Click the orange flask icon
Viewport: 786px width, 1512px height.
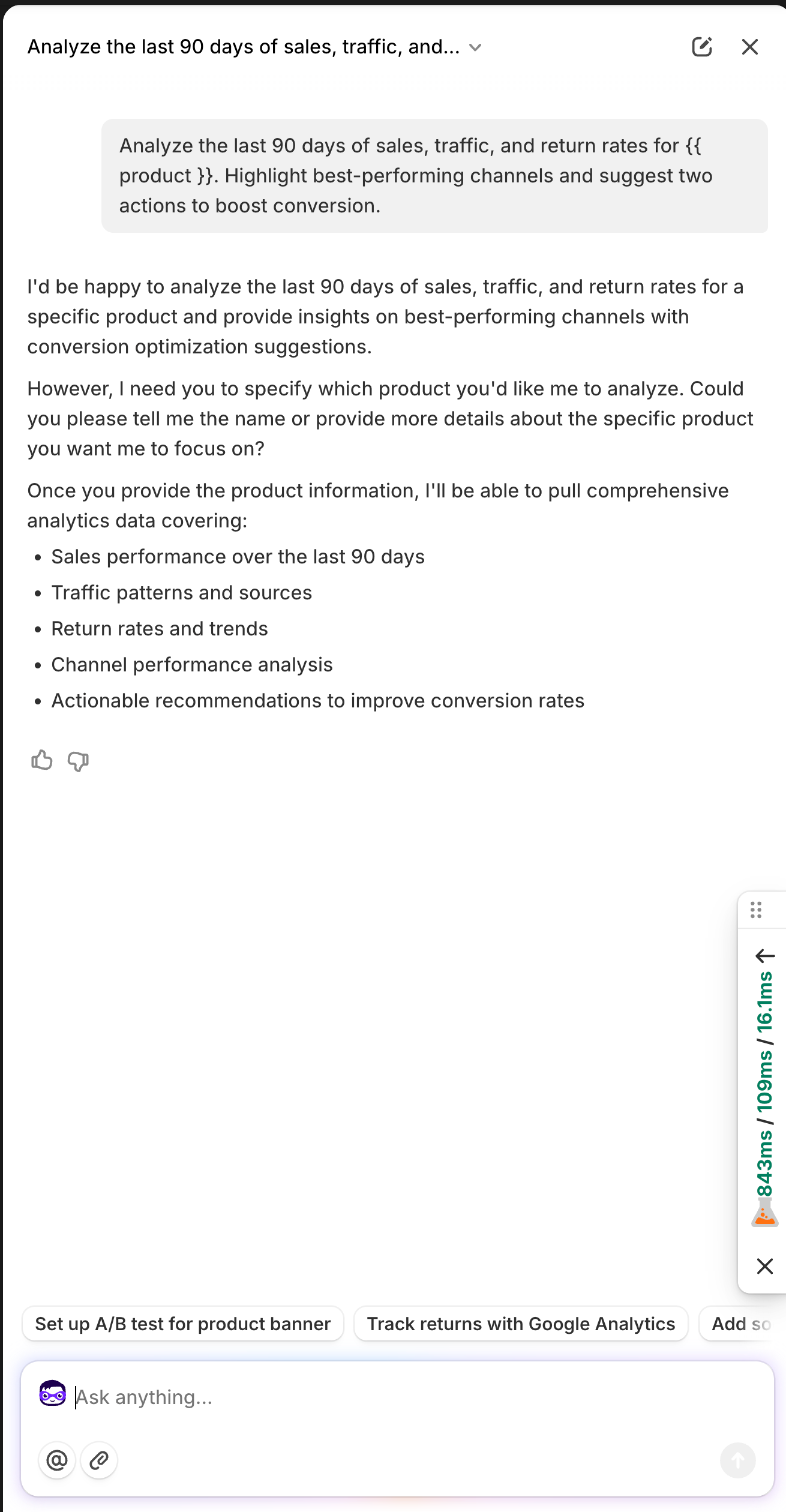[764, 1213]
